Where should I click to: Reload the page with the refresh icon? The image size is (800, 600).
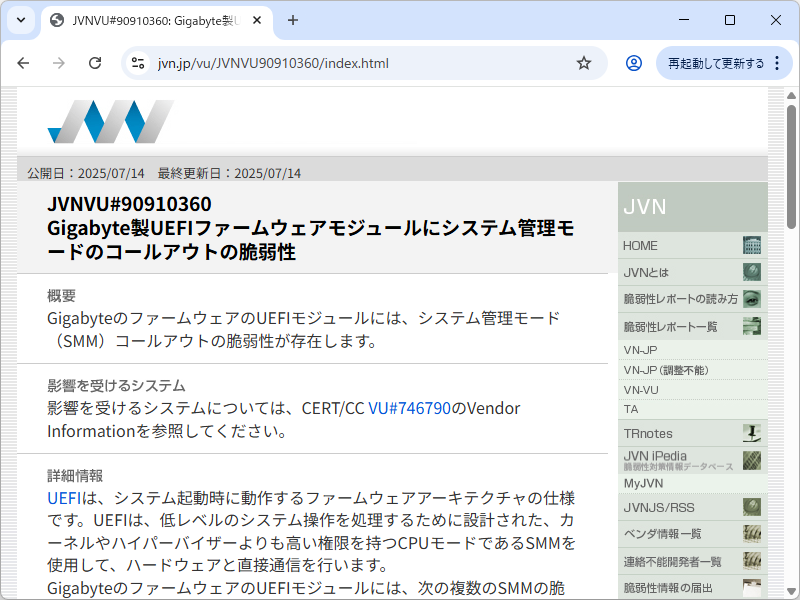(95, 62)
